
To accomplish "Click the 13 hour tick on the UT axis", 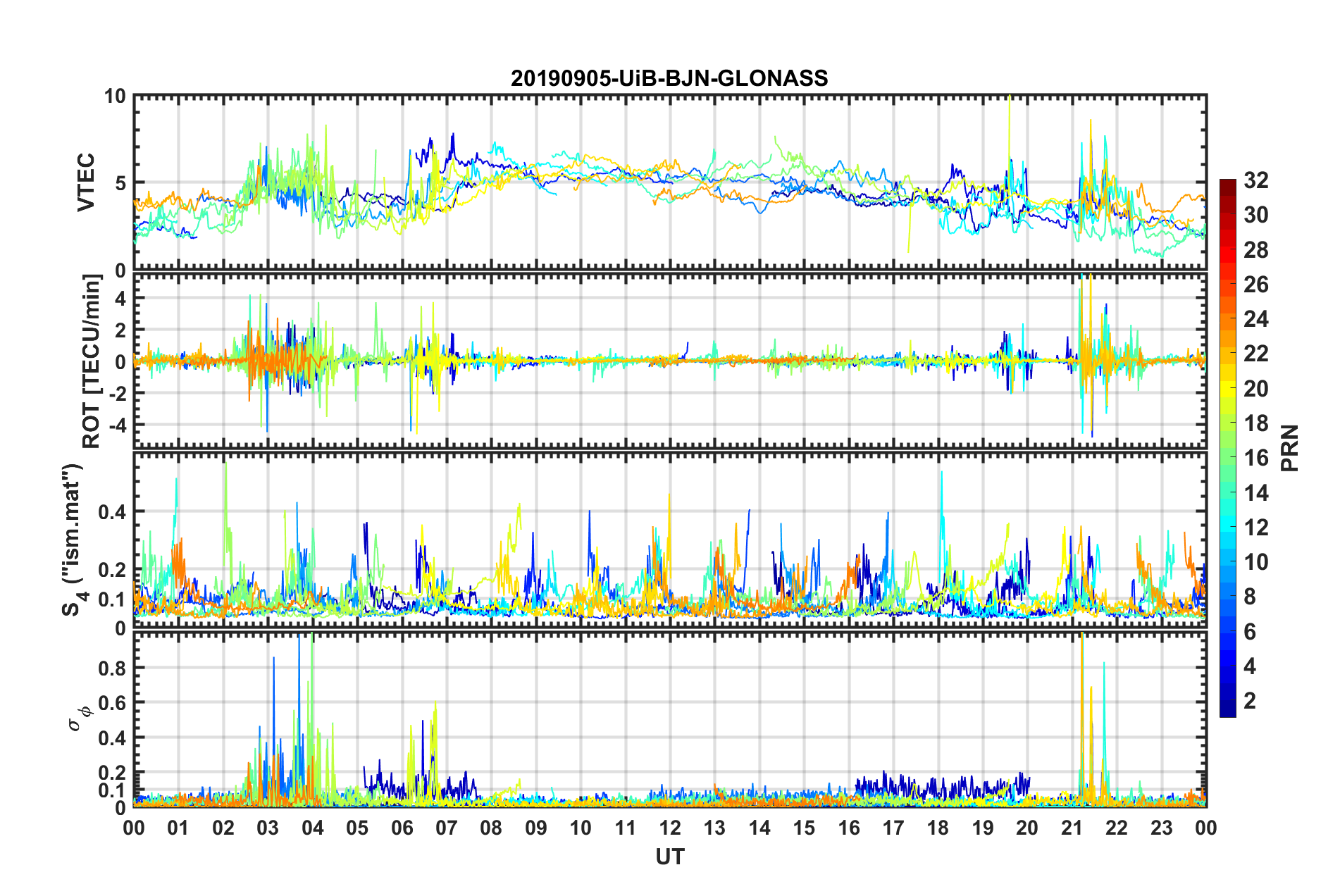I will pyautogui.click(x=714, y=828).
